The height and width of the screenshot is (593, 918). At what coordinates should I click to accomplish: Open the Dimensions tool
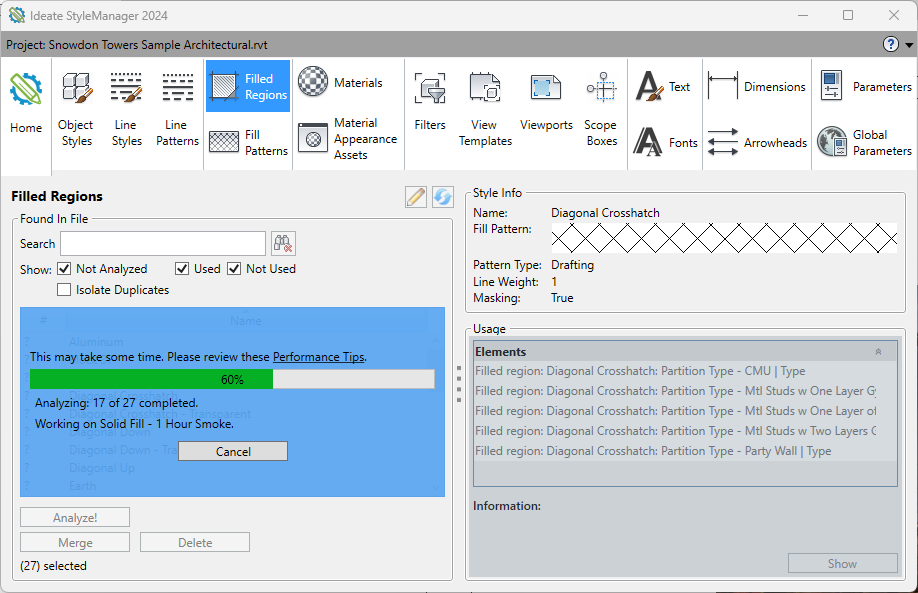click(x=757, y=86)
